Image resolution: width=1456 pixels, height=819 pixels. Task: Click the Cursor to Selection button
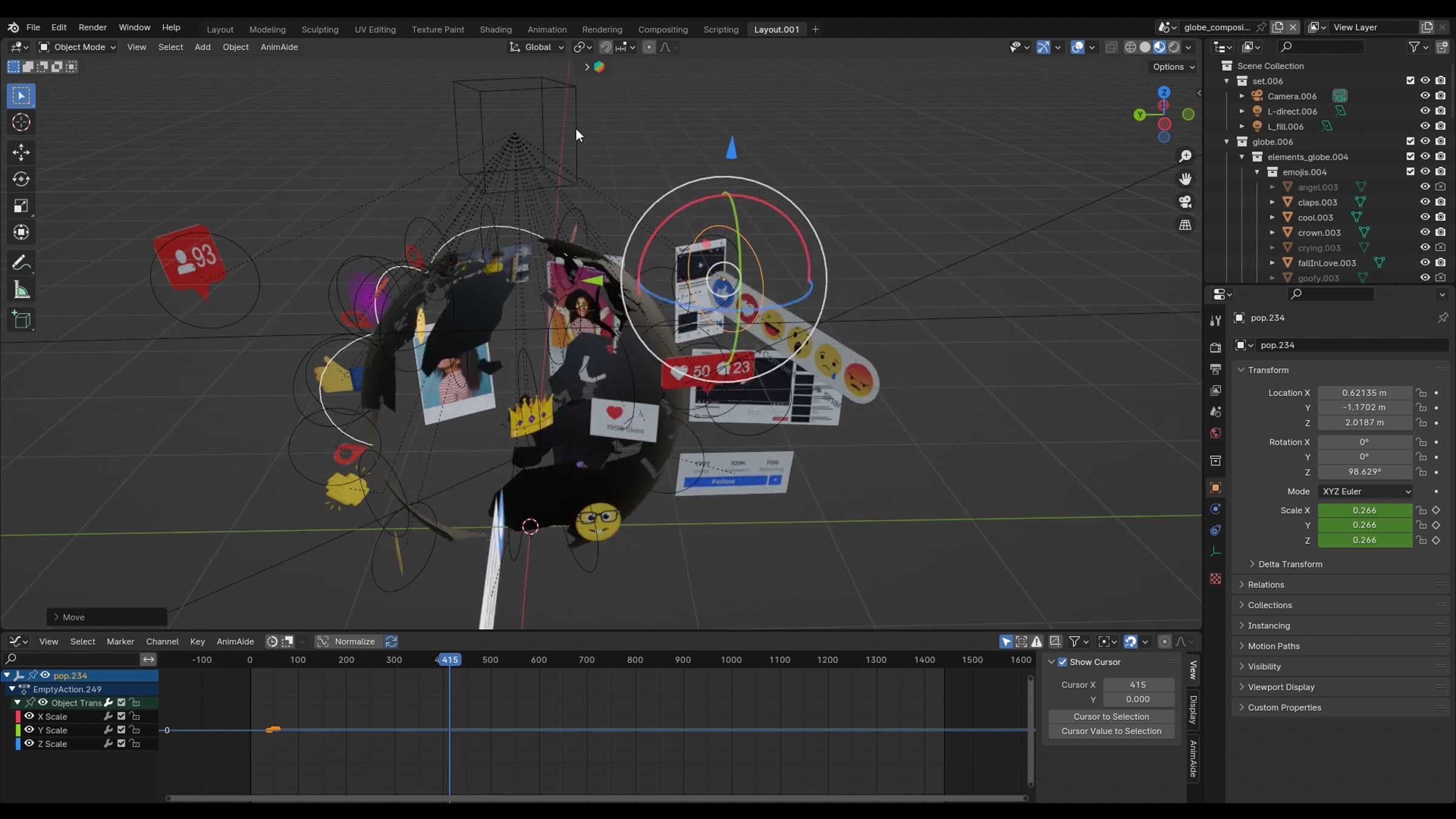tap(1111, 716)
